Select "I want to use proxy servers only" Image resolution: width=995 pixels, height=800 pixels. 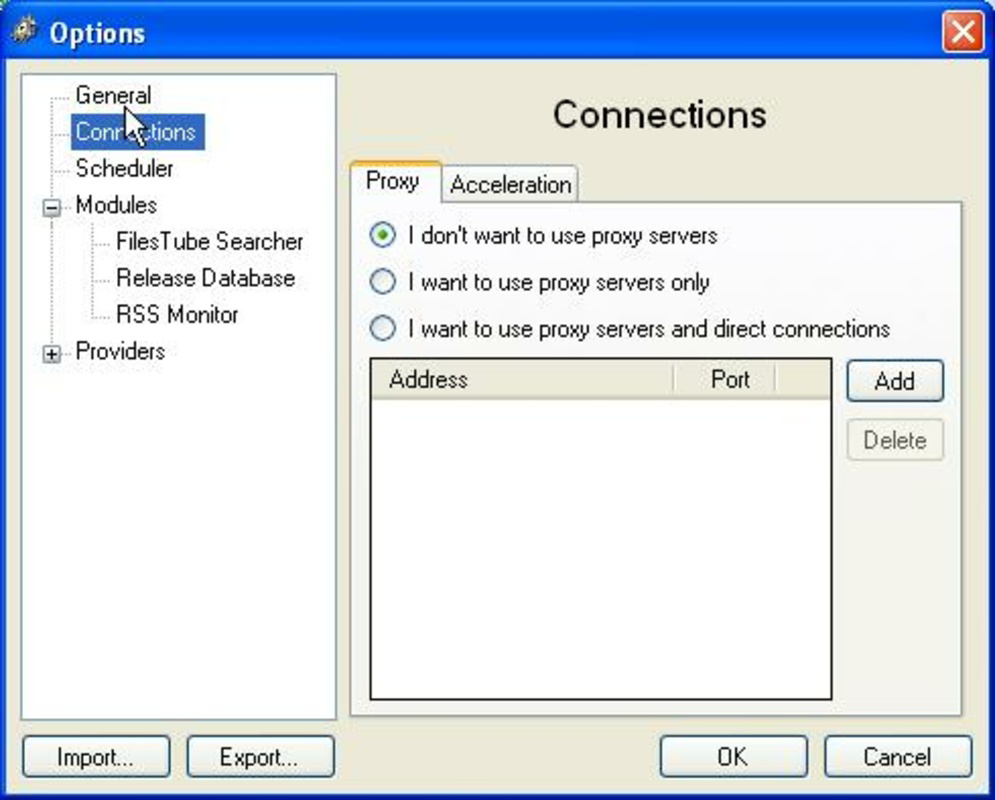point(381,282)
